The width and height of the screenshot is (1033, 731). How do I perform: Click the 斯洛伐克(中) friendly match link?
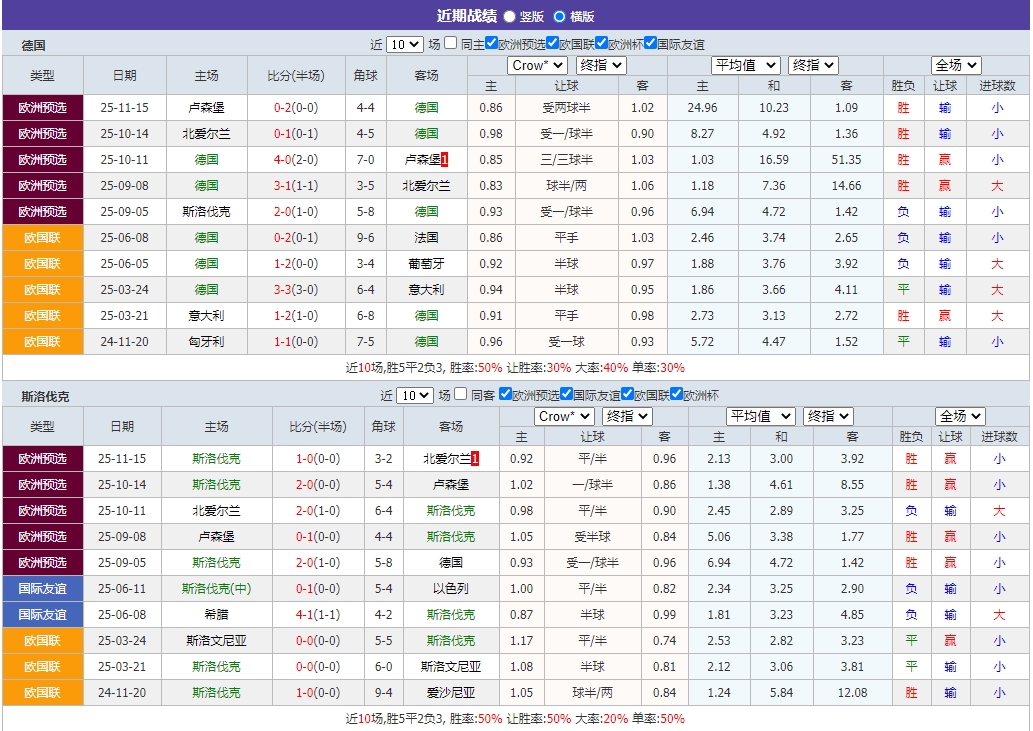217,589
